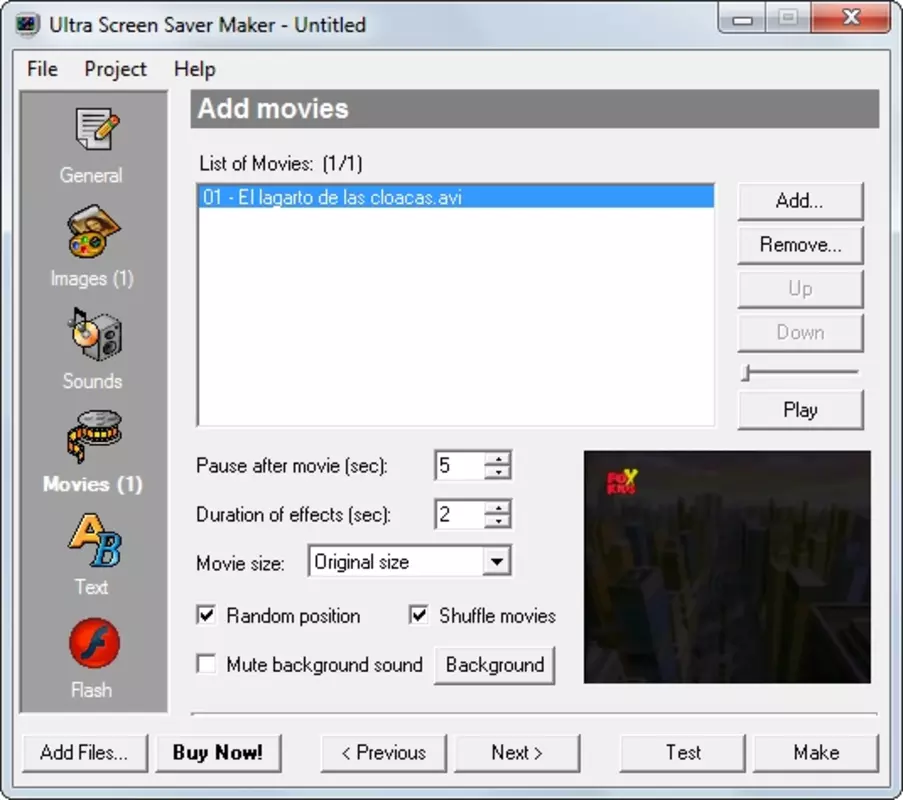Viewport: 903px width, 800px height.
Task: Select '01 - El lagarto de las cloacas.avi'
Action: tap(456, 197)
